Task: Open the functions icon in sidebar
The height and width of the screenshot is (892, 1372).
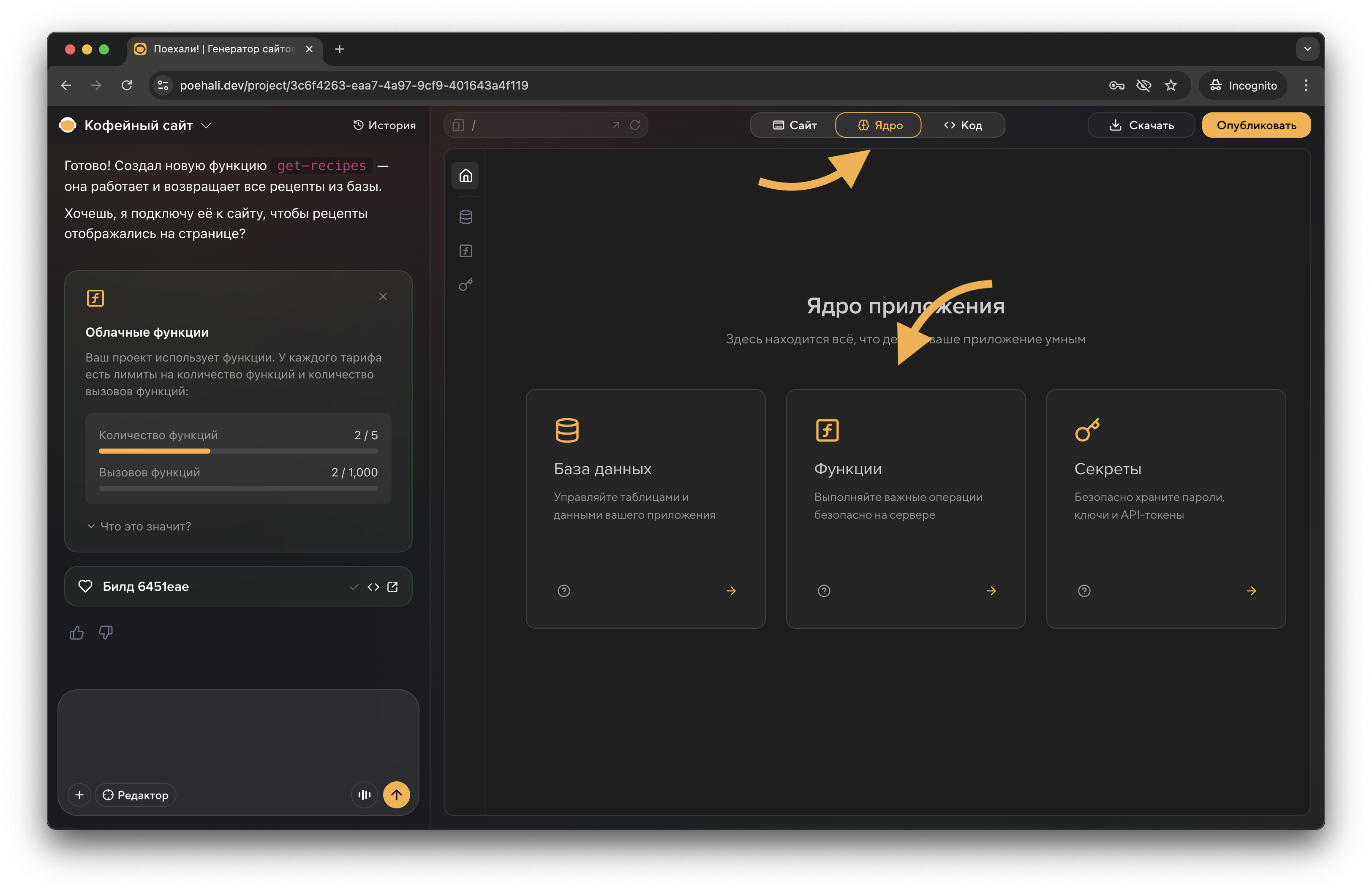Action: 466,250
